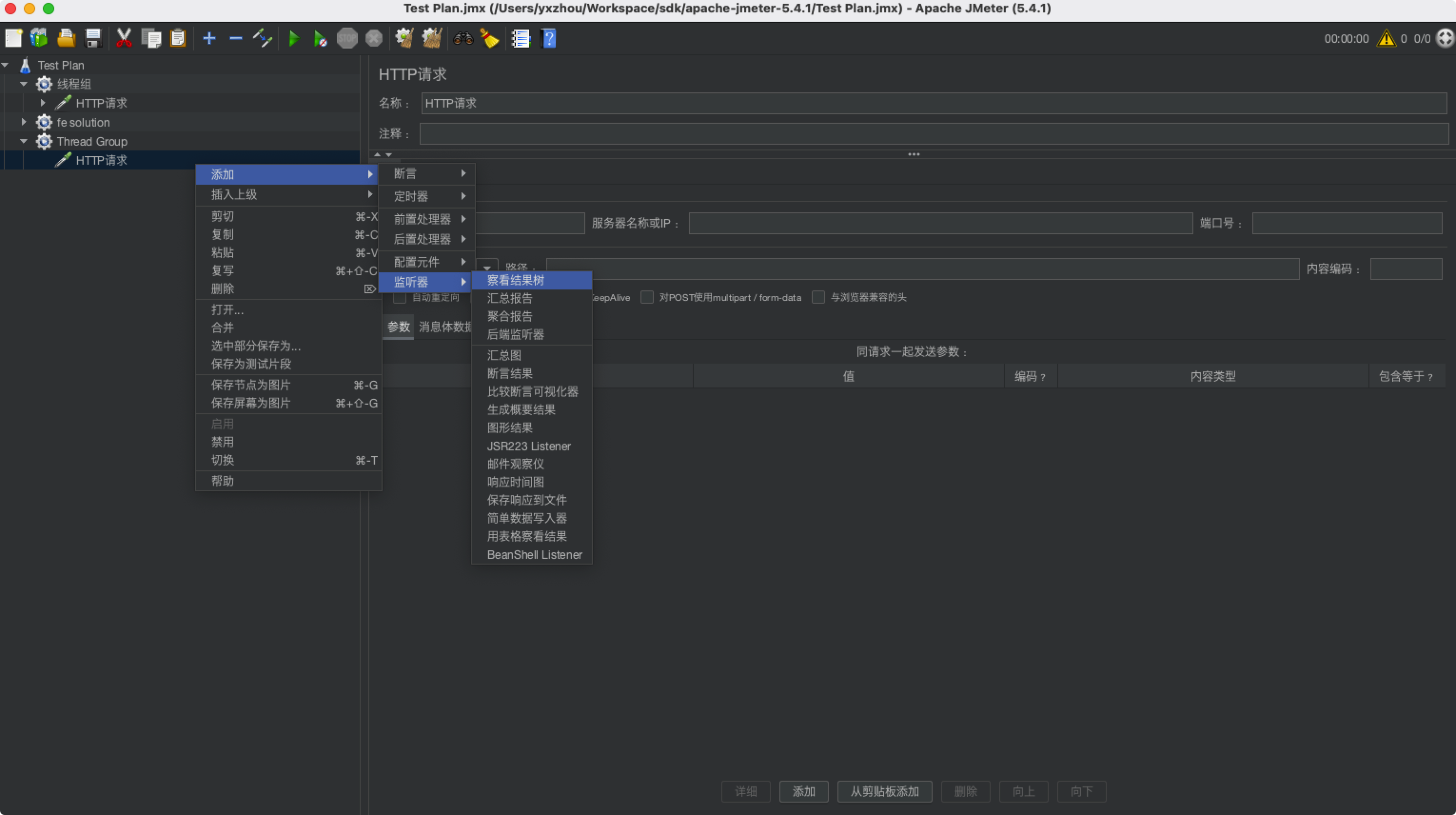Click the Clear All double broom icon
This screenshot has height=815, width=1456.
click(432, 39)
